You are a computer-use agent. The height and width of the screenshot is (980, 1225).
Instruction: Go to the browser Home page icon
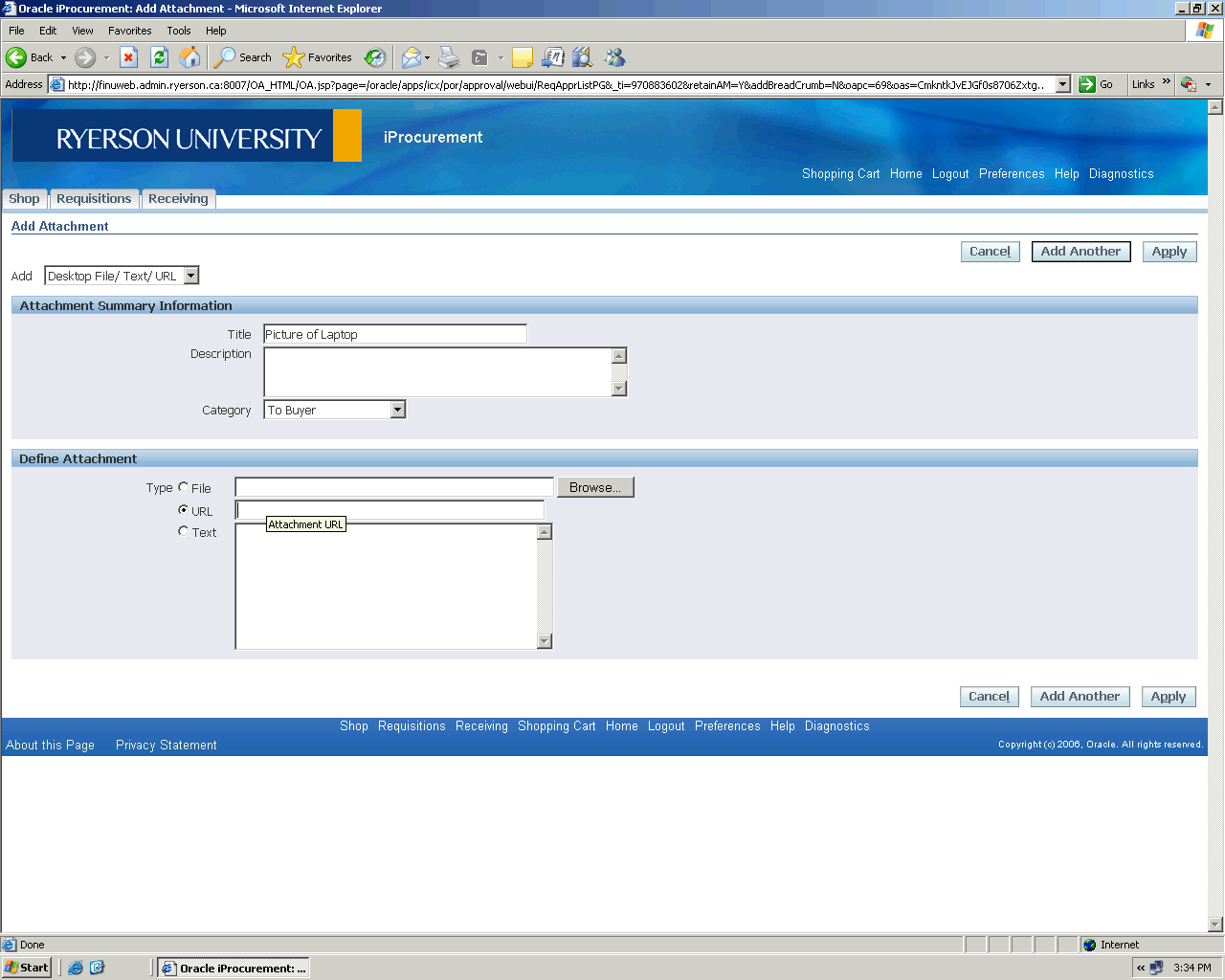190,57
